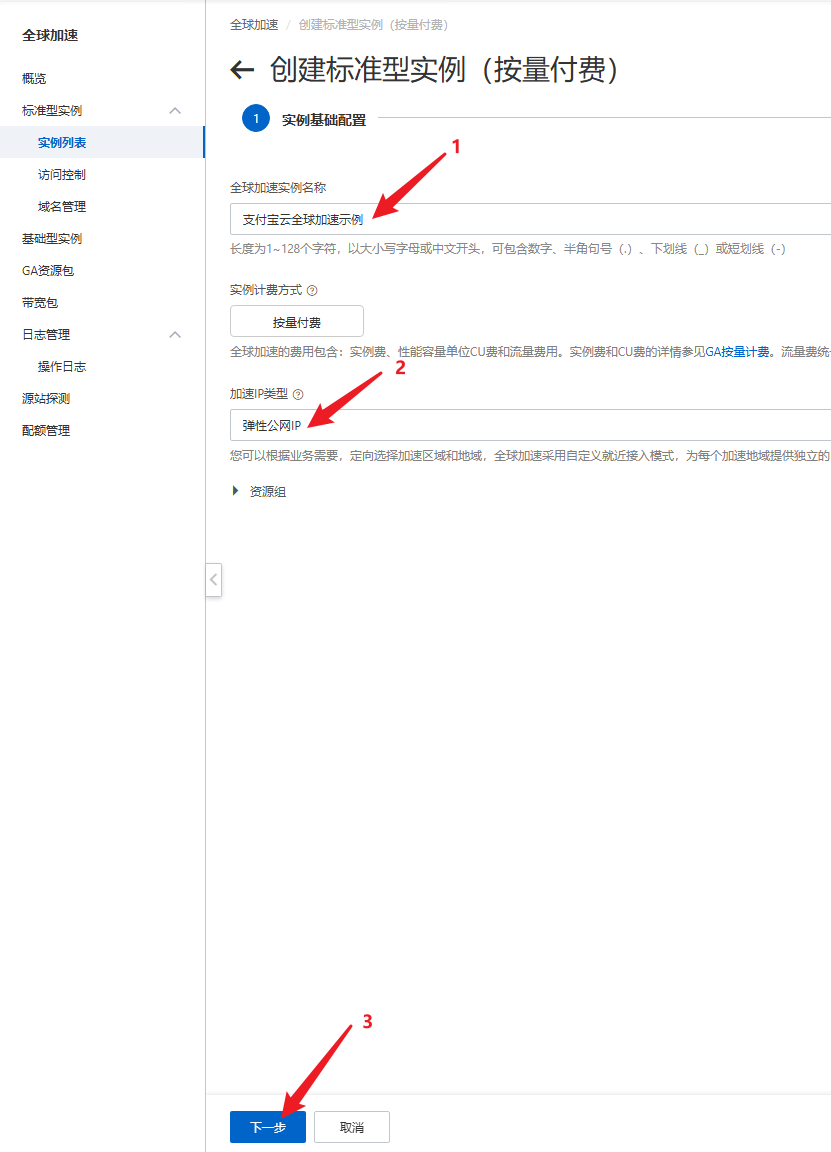The height and width of the screenshot is (1152, 831).
Task: Open 基础型实例 in the sidebar
Action: [52, 239]
